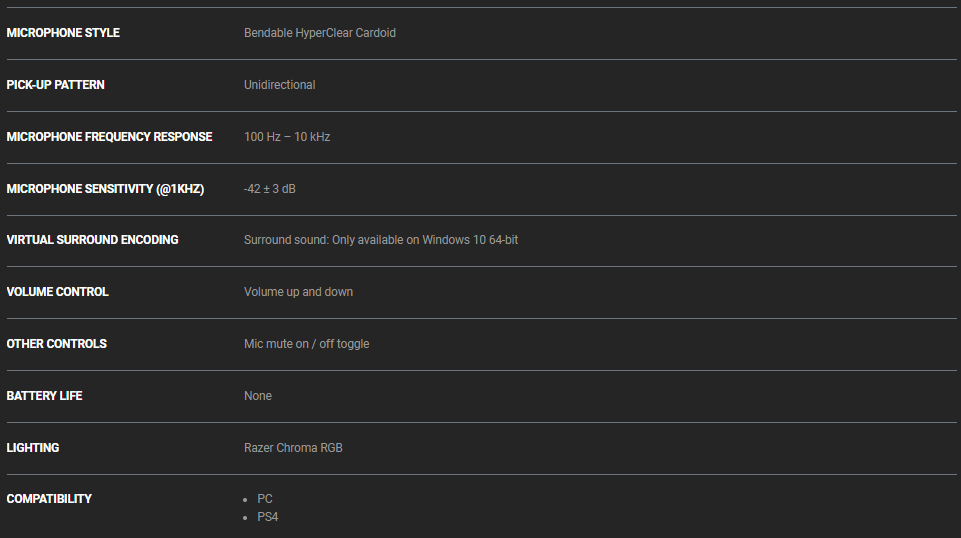This screenshot has width=961, height=538.
Task: Select the Volume up and down text
Action: click(x=299, y=292)
